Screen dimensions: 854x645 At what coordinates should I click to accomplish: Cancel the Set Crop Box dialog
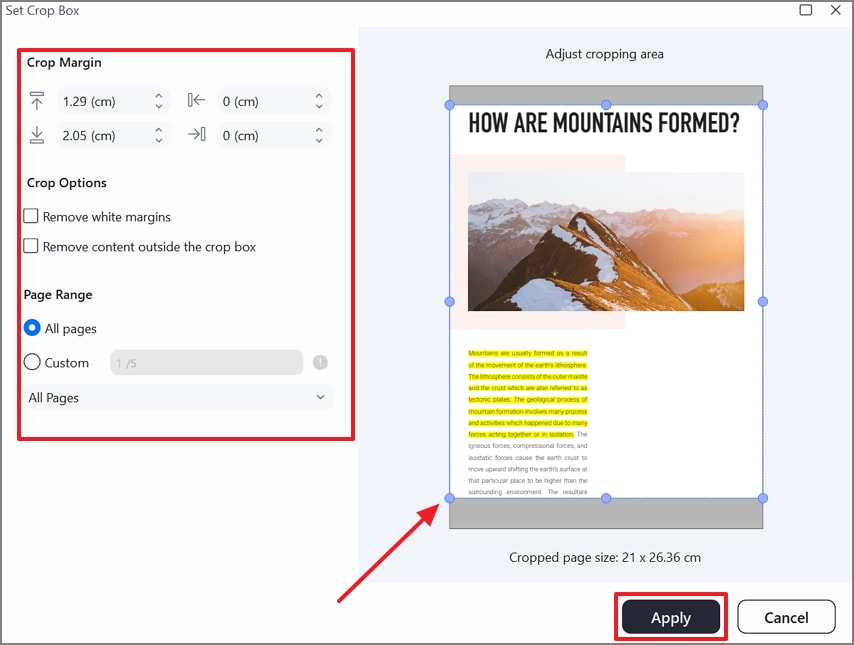coord(786,616)
